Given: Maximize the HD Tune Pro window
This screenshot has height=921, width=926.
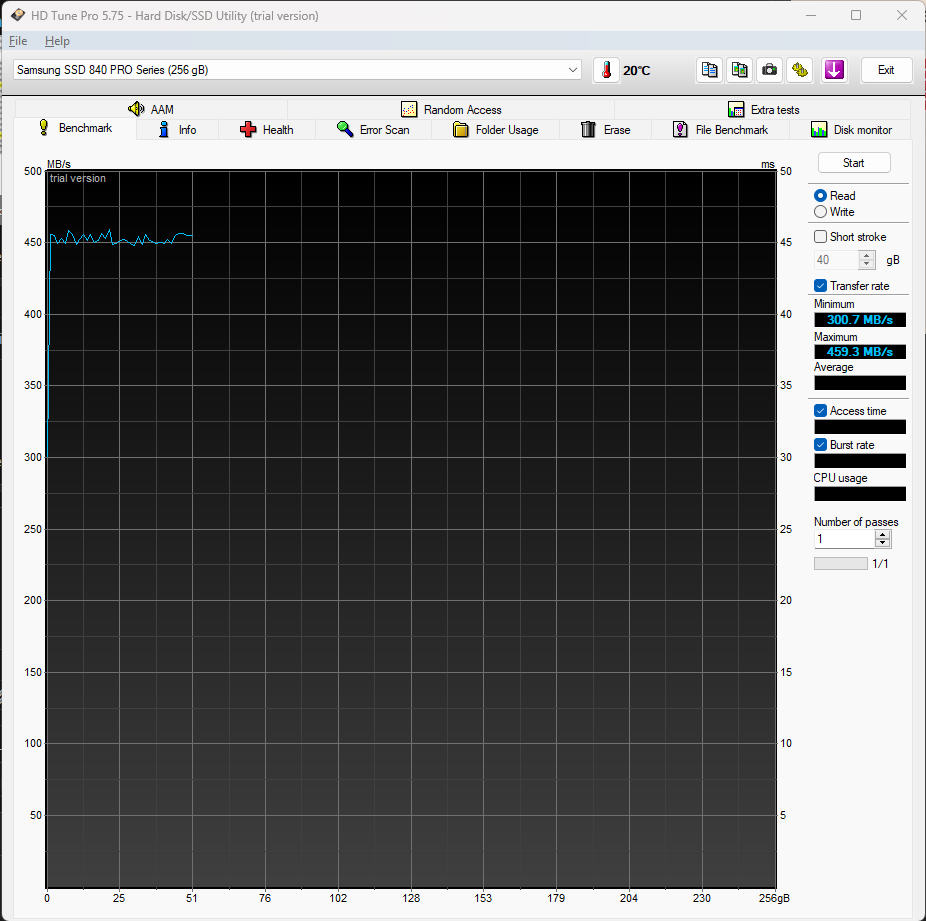Looking at the screenshot, I should (856, 15).
